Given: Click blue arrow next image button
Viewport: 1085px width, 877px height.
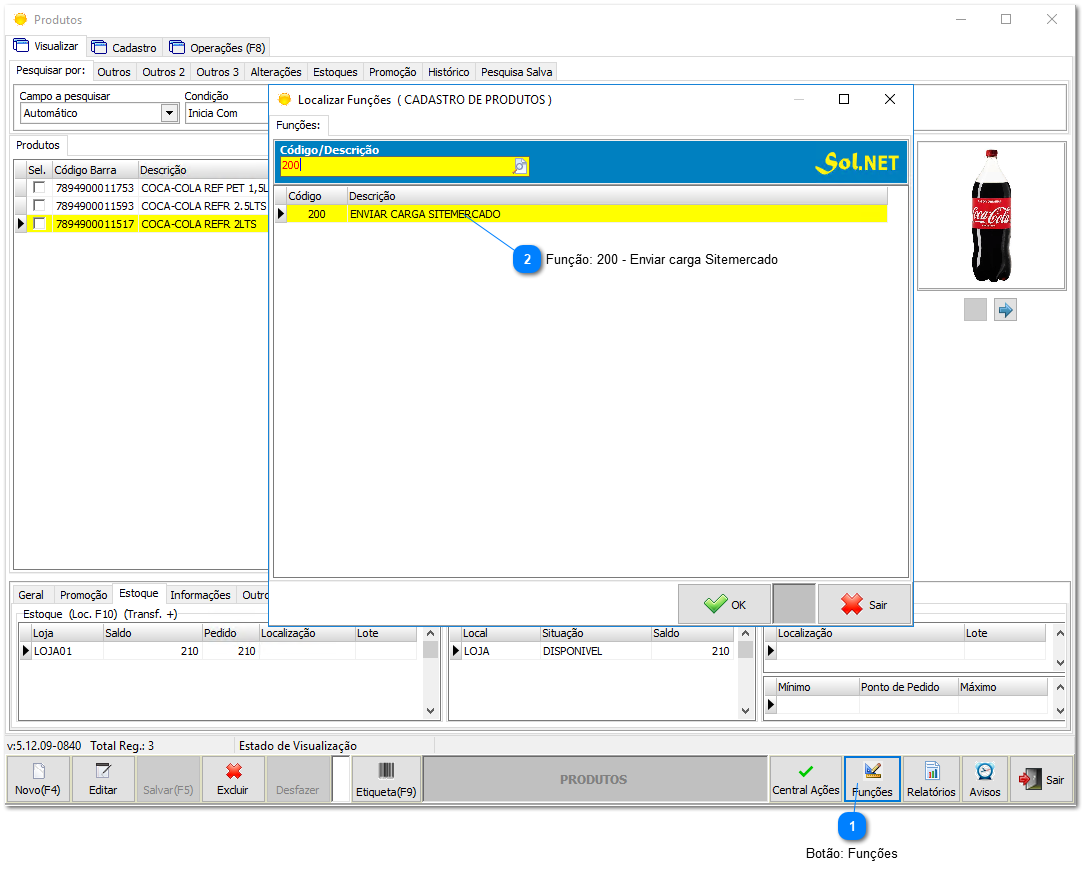Looking at the screenshot, I should click(1005, 310).
